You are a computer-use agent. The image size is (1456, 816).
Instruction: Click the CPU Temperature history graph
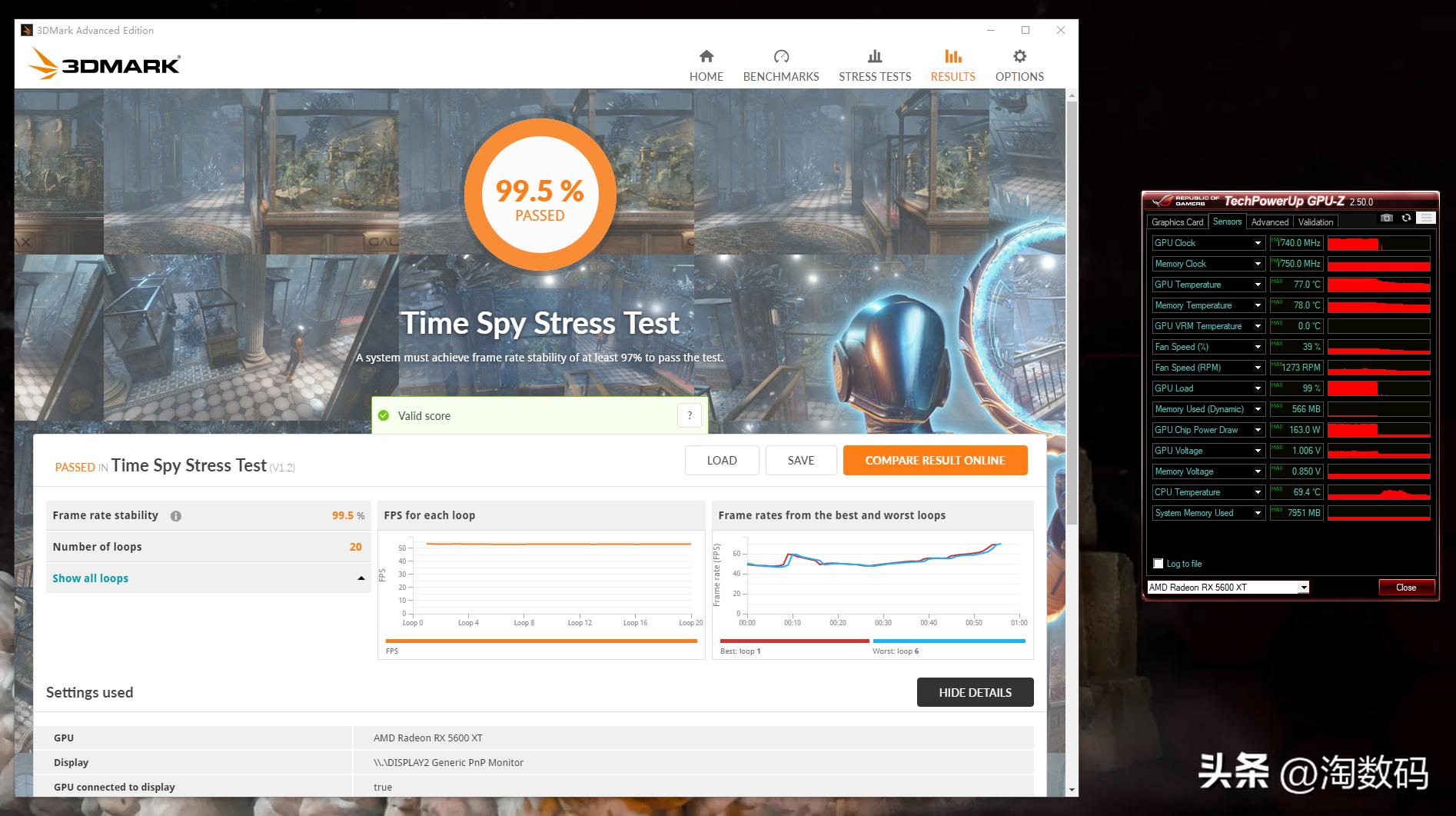pyautogui.click(x=1378, y=492)
